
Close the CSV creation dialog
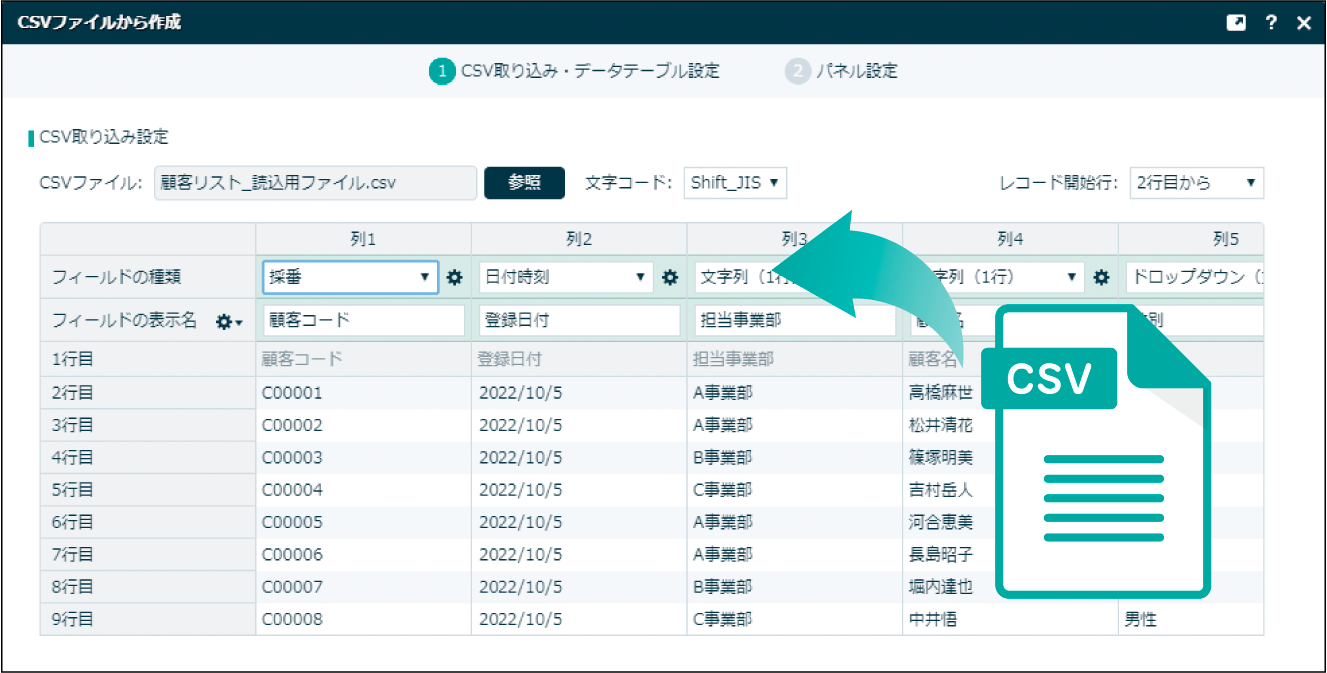click(x=1303, y=23)
